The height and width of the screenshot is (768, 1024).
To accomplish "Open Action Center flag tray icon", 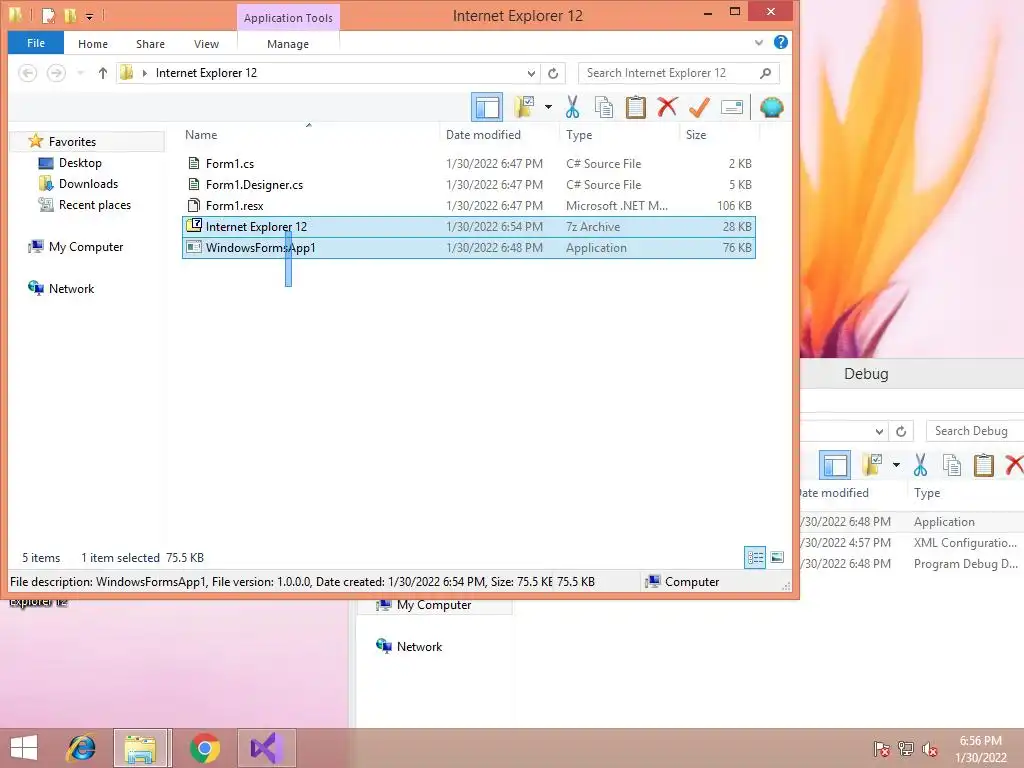I will [x=882, y=749].
